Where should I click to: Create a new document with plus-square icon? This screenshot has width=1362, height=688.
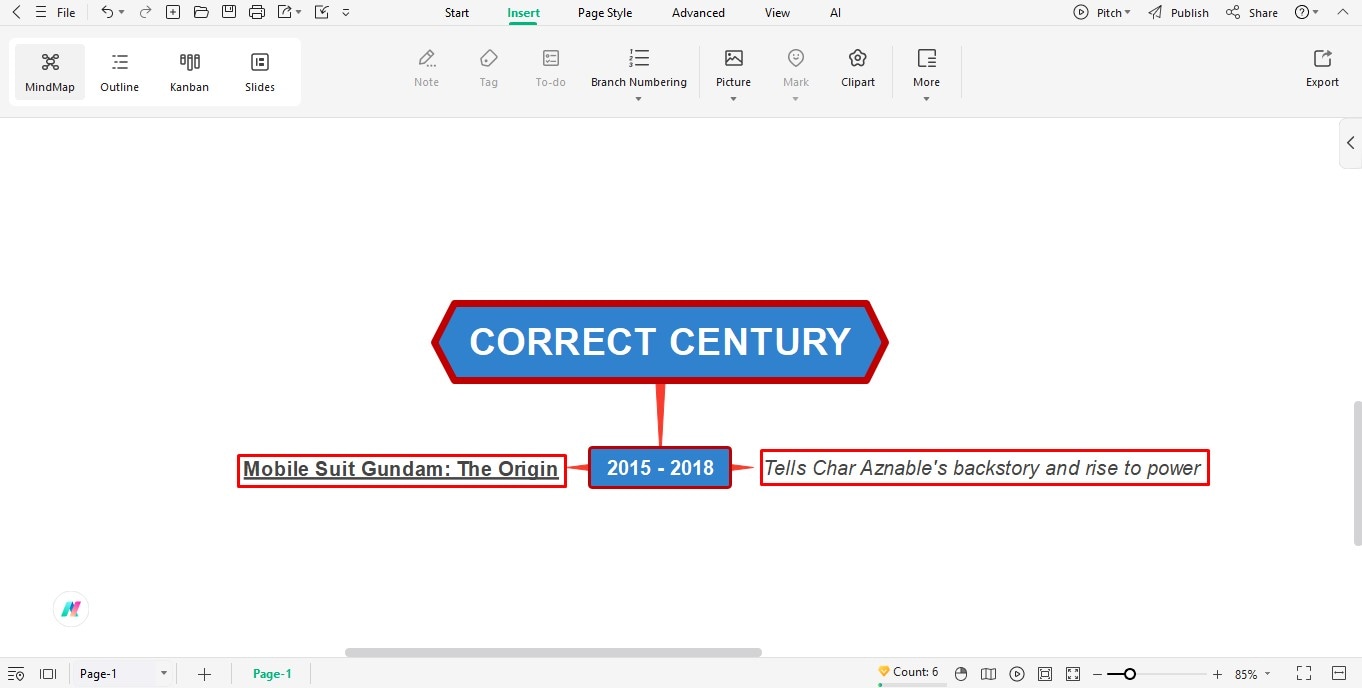(173, 12)
